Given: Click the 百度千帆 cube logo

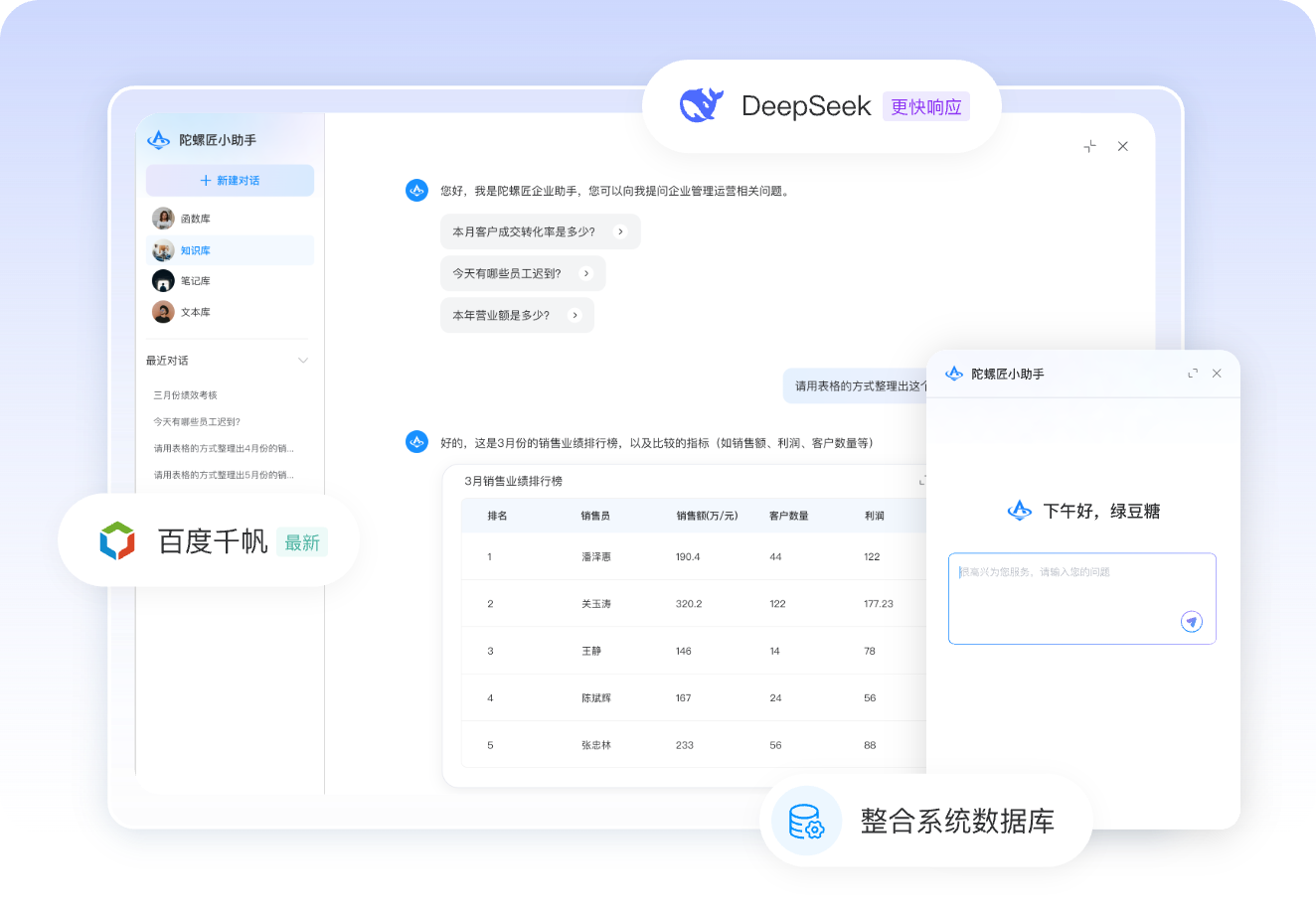Looking at the screenshot, I should (x=117, y=540).
